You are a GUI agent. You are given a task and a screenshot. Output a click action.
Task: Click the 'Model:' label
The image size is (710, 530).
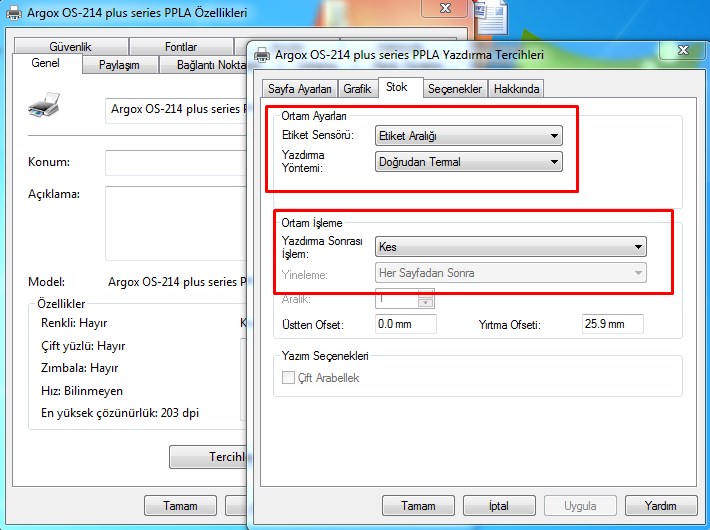click(x=46, y=282)
